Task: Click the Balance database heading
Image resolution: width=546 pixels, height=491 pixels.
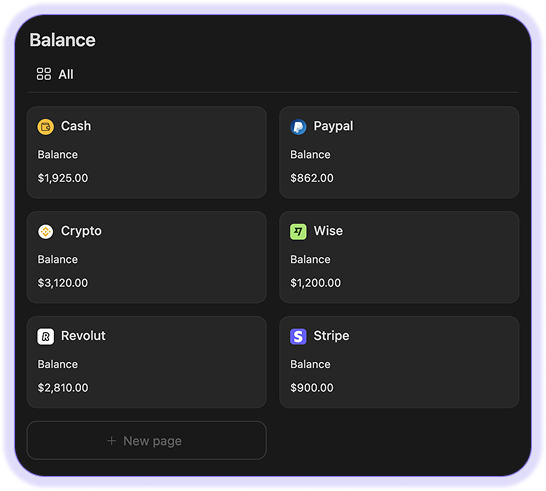Action: (x=62, y=40)
